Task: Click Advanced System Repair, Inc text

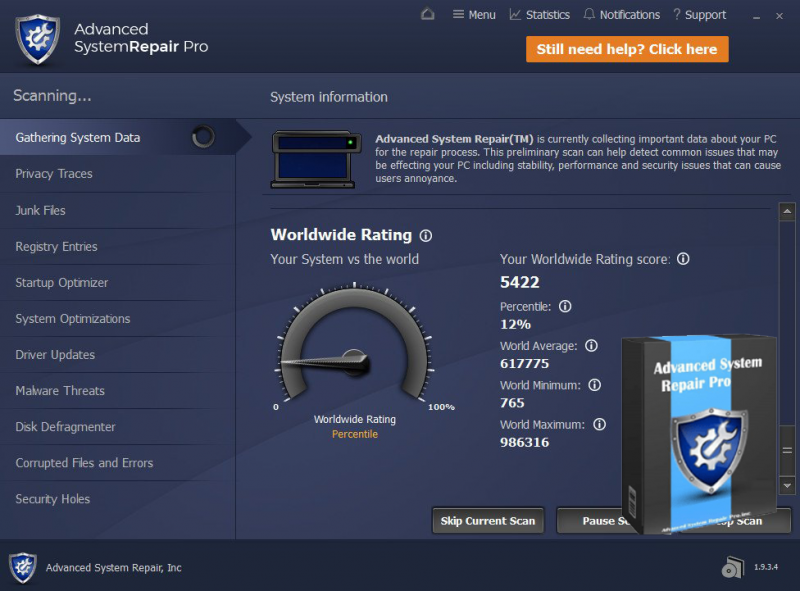Action: [114, 568]
